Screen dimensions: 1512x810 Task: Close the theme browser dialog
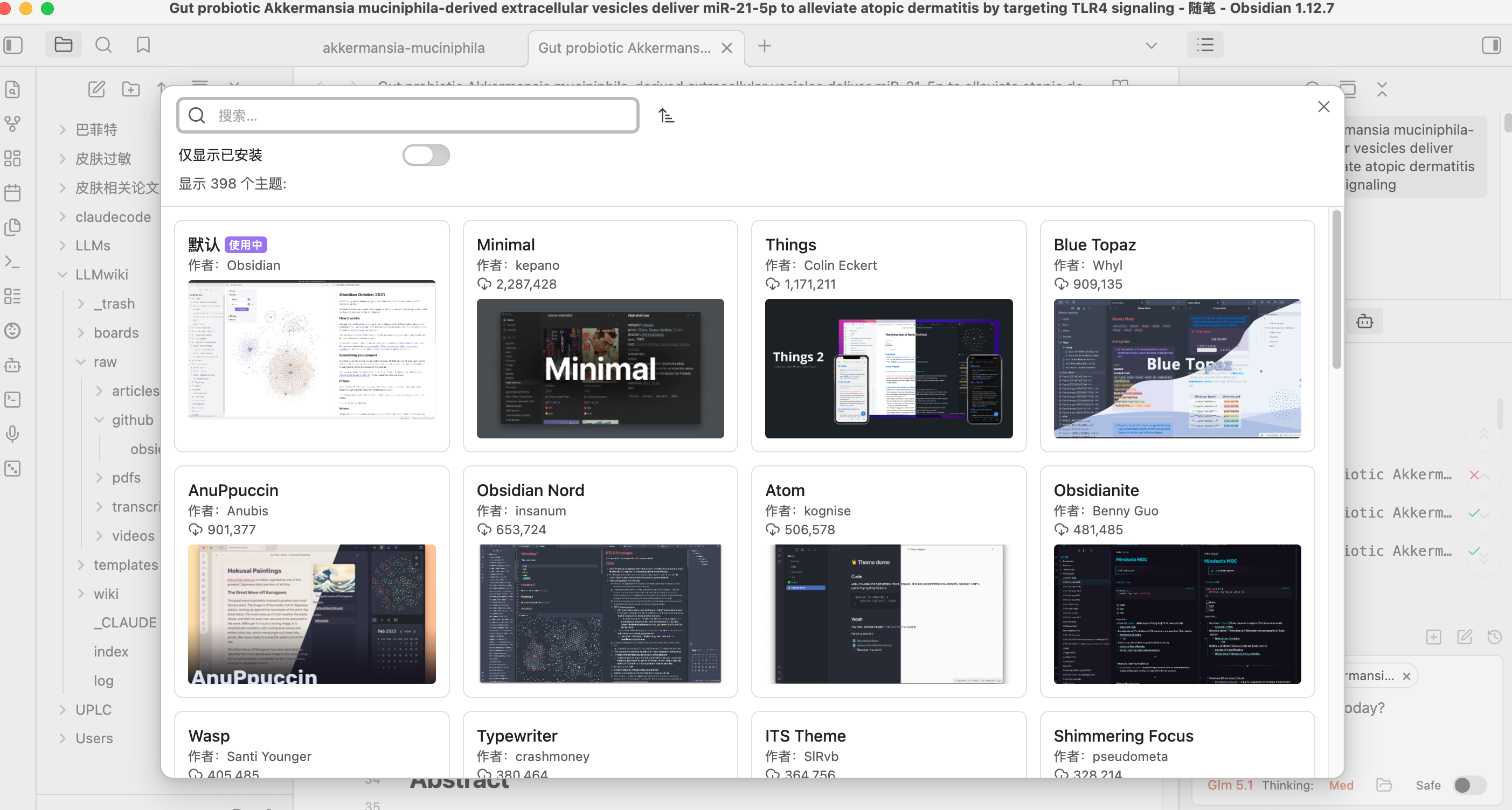click(x=1323, y=107)
